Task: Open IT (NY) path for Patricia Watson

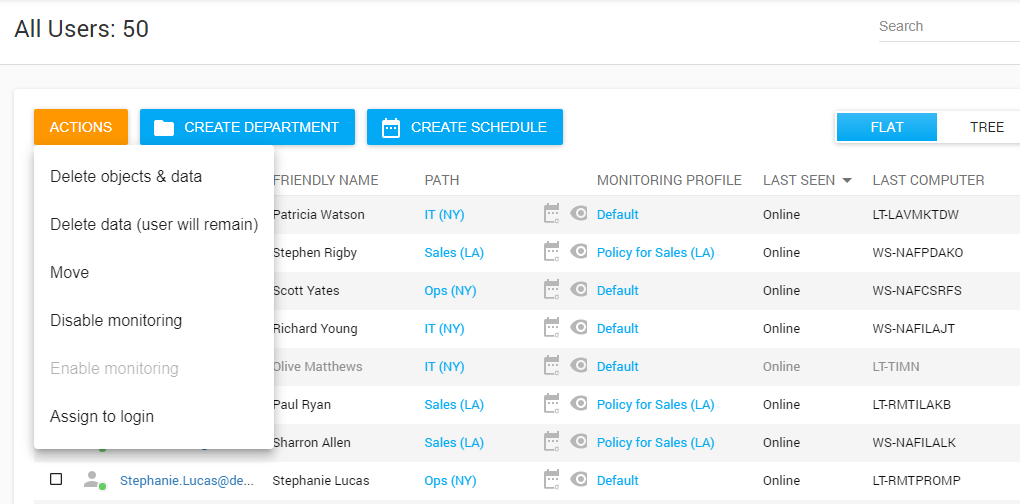Action: coord(444,215)
